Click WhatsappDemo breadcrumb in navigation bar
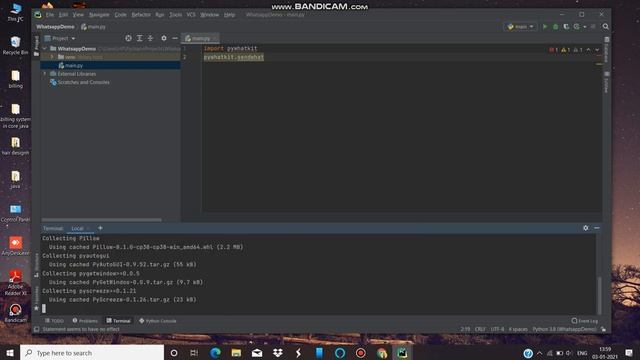The height and width of the screenshot is (360, 640). coord(55,27)
